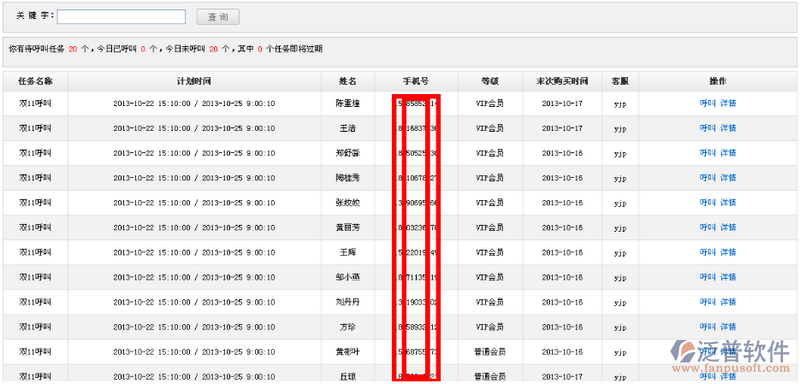Click the 关键字 keyword input field
Image resolution: width=800 pixels, height=384 pixels.
point(121,17)
